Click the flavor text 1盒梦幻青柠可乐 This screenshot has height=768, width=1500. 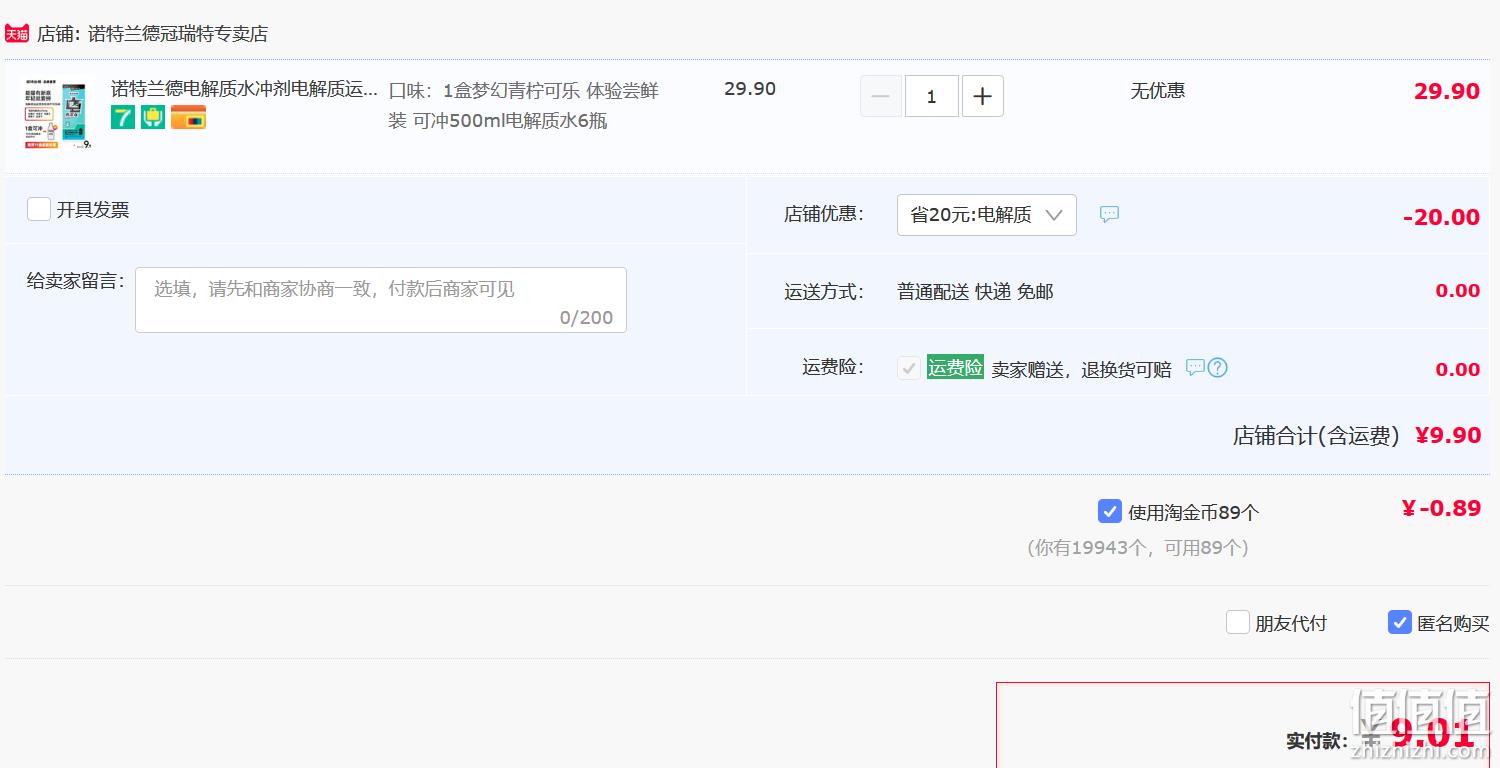pyautogui.click(x=512, y=91)
